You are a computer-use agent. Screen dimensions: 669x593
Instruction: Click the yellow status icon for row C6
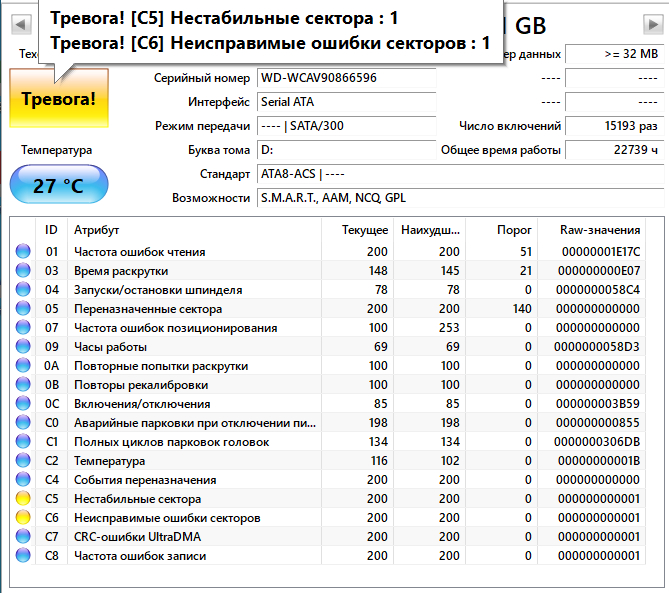pyautogui.click(x=23, y=518)
